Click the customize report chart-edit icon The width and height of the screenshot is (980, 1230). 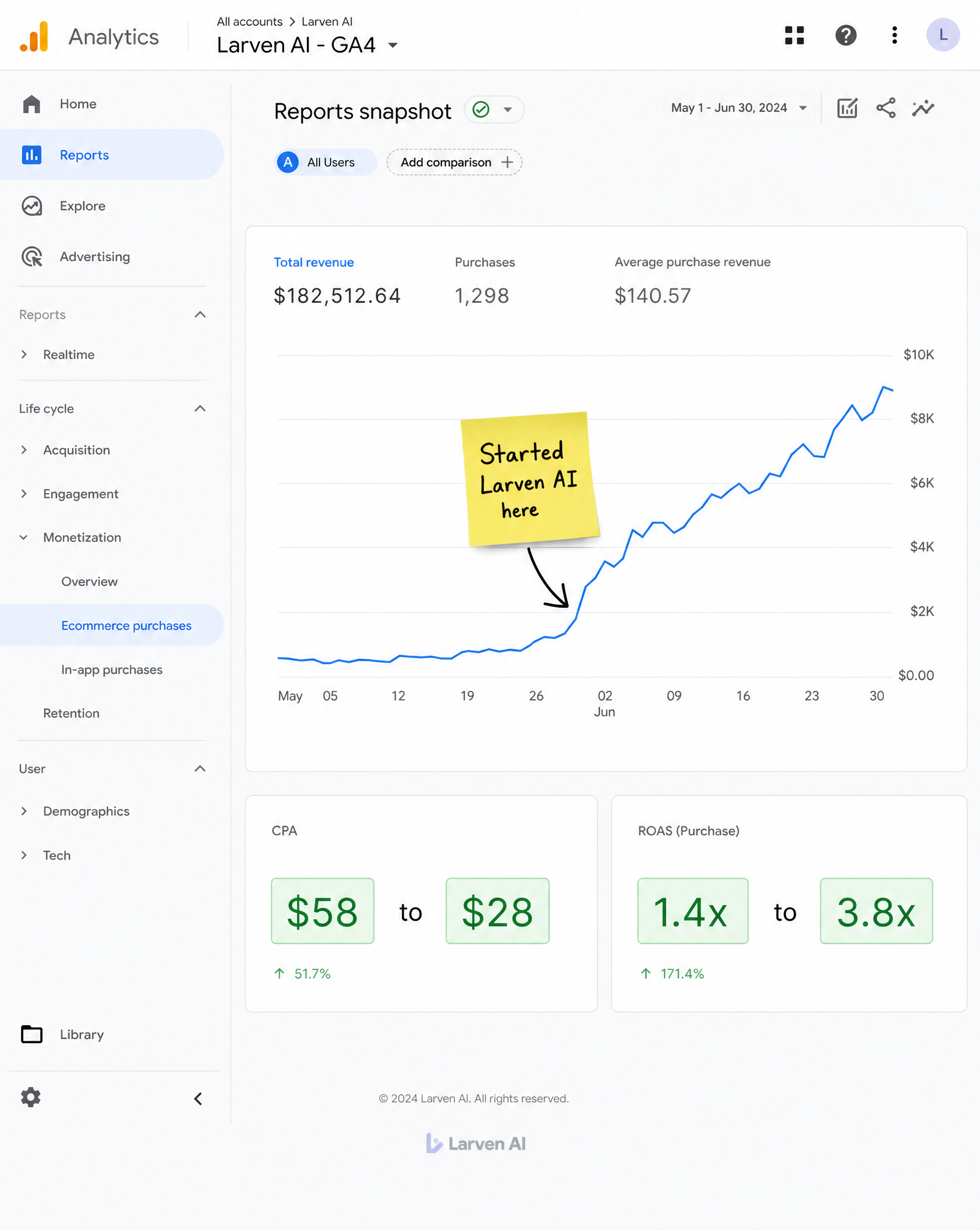point(847,108)
